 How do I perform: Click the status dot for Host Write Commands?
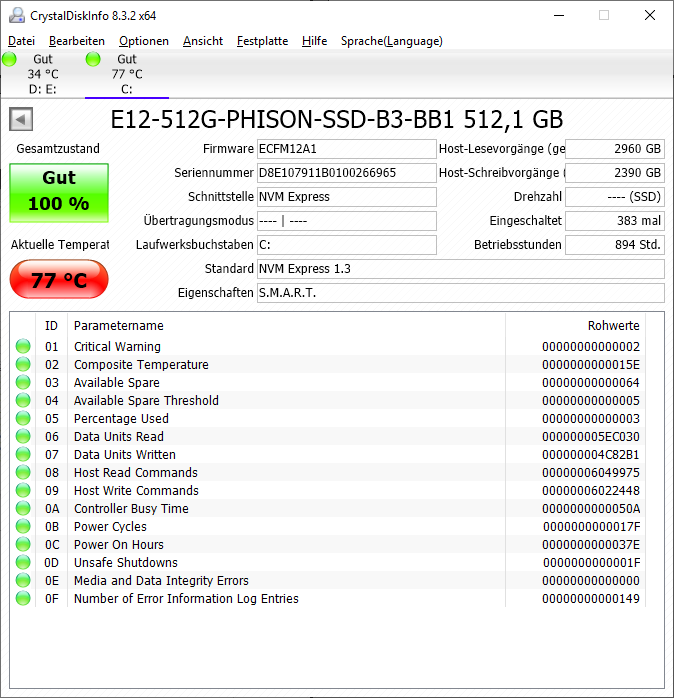tap(23, 491)
